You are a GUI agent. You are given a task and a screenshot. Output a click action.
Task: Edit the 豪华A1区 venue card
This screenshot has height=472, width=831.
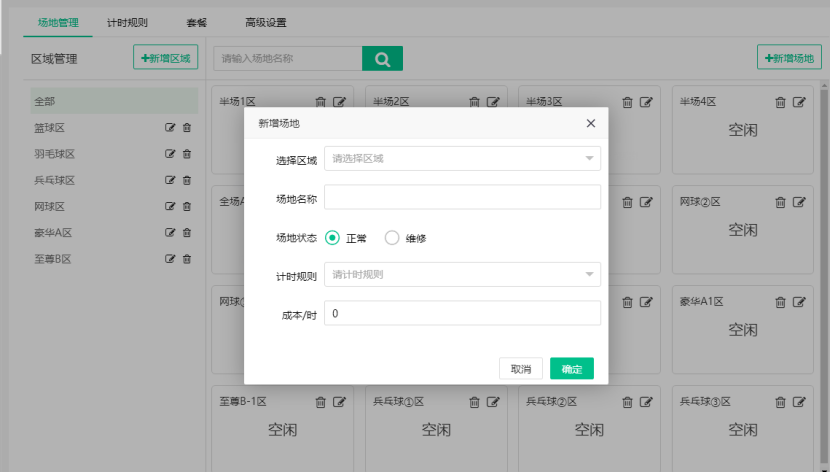(x=799, y=302)
